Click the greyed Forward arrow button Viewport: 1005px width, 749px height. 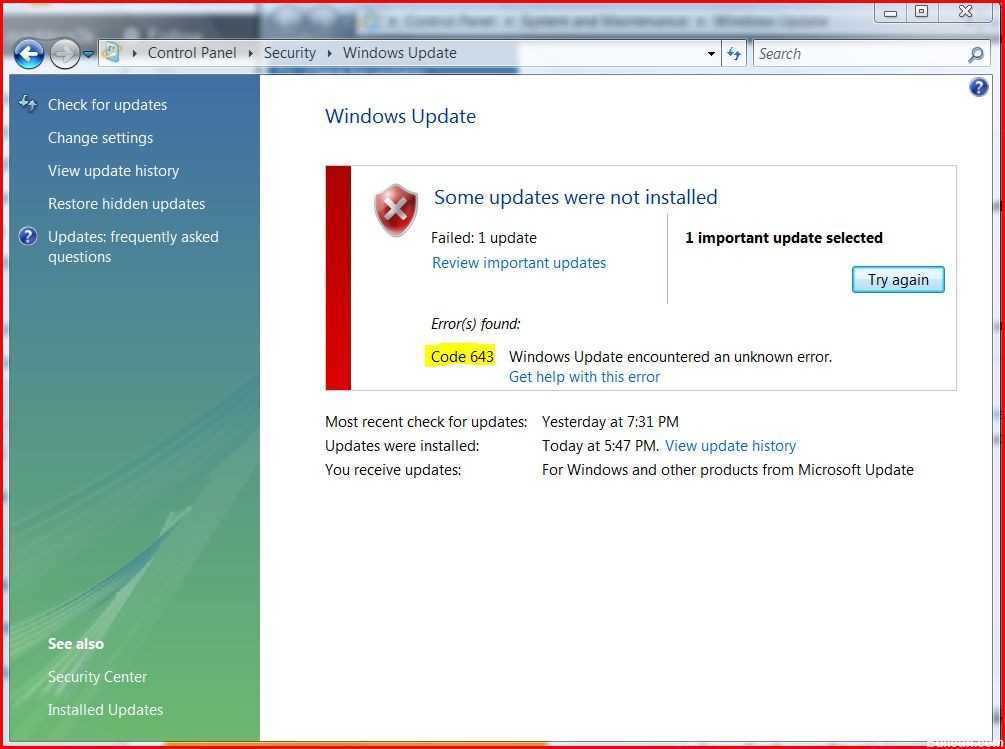[64, 54]
